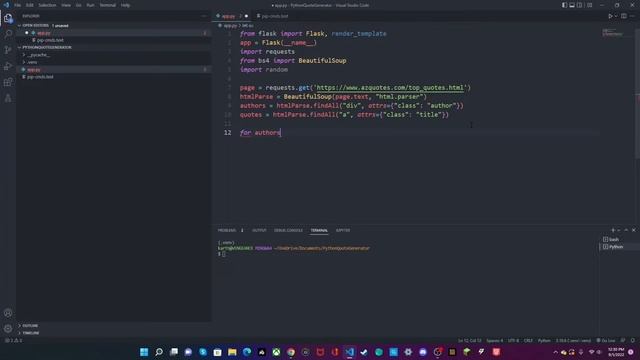
Task: Open the Extensions view
Action: (x=8, y=82)
